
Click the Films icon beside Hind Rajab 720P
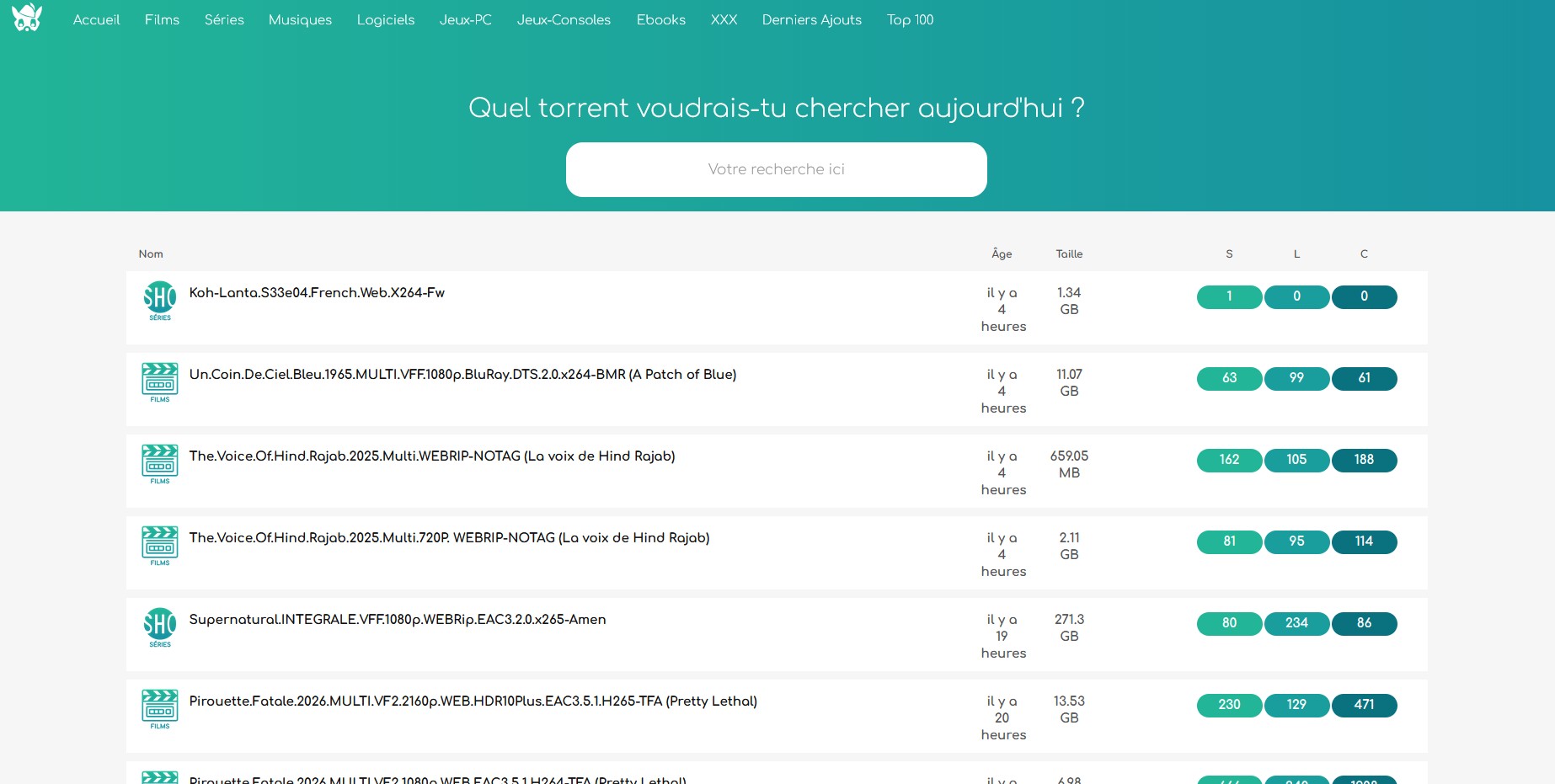[159, 545]
